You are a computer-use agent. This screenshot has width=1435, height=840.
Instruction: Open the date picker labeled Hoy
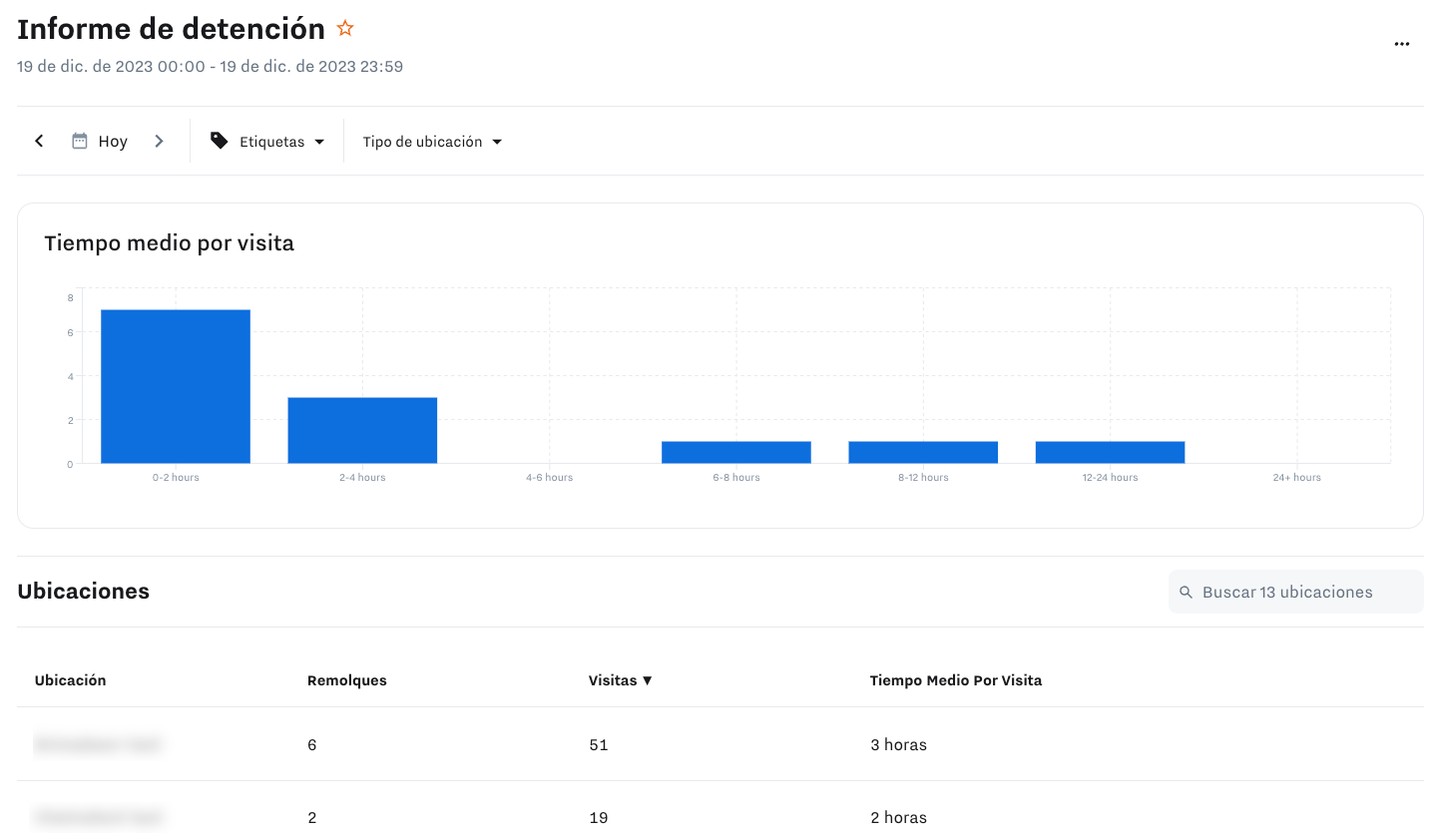click(100, 141)
